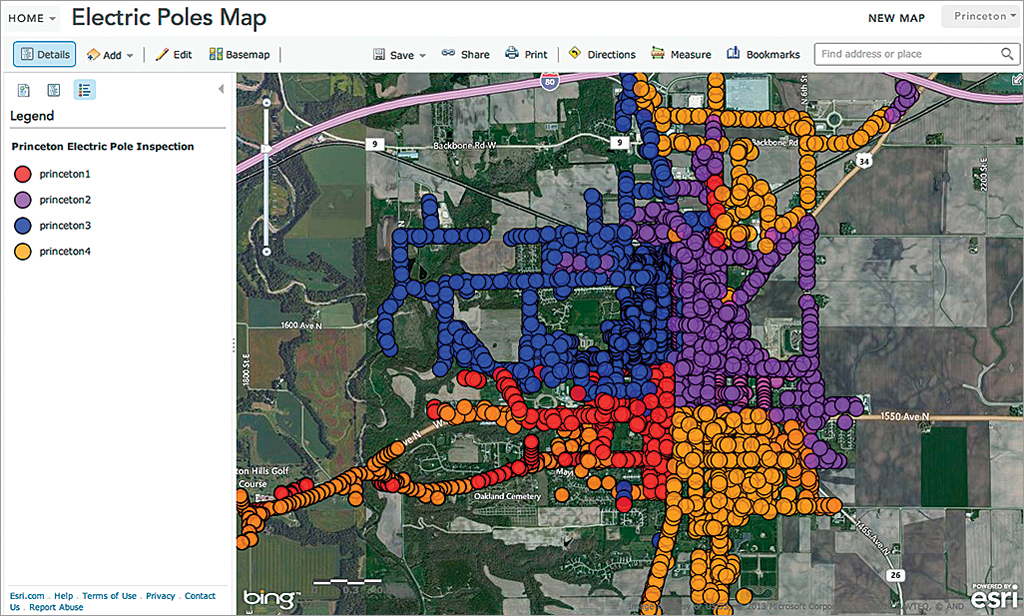This screenshot has height=616, width=1024.
Task: Open the Edit tool
Action: point(174,54)
